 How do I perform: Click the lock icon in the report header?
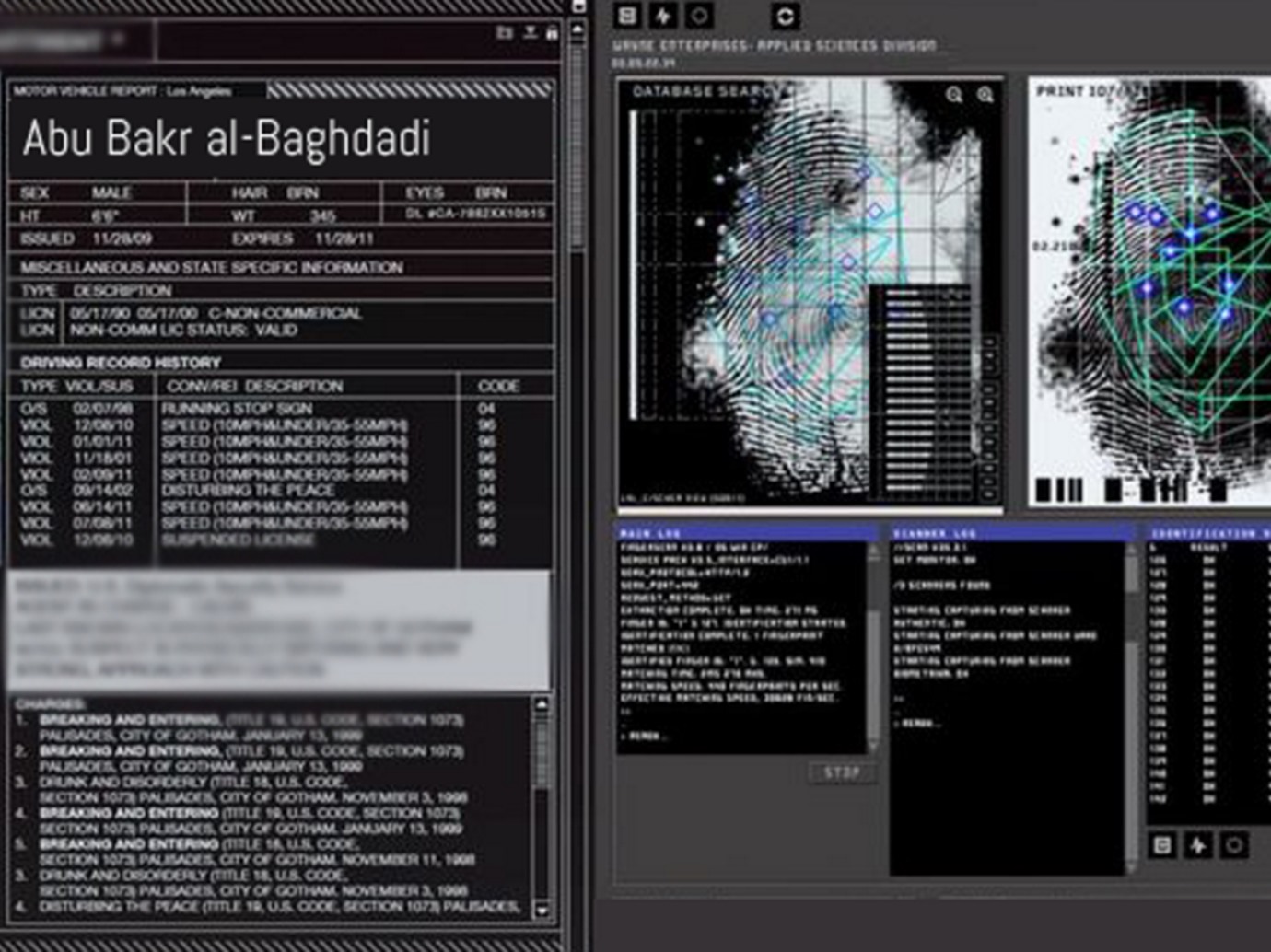tap(552, 33)
